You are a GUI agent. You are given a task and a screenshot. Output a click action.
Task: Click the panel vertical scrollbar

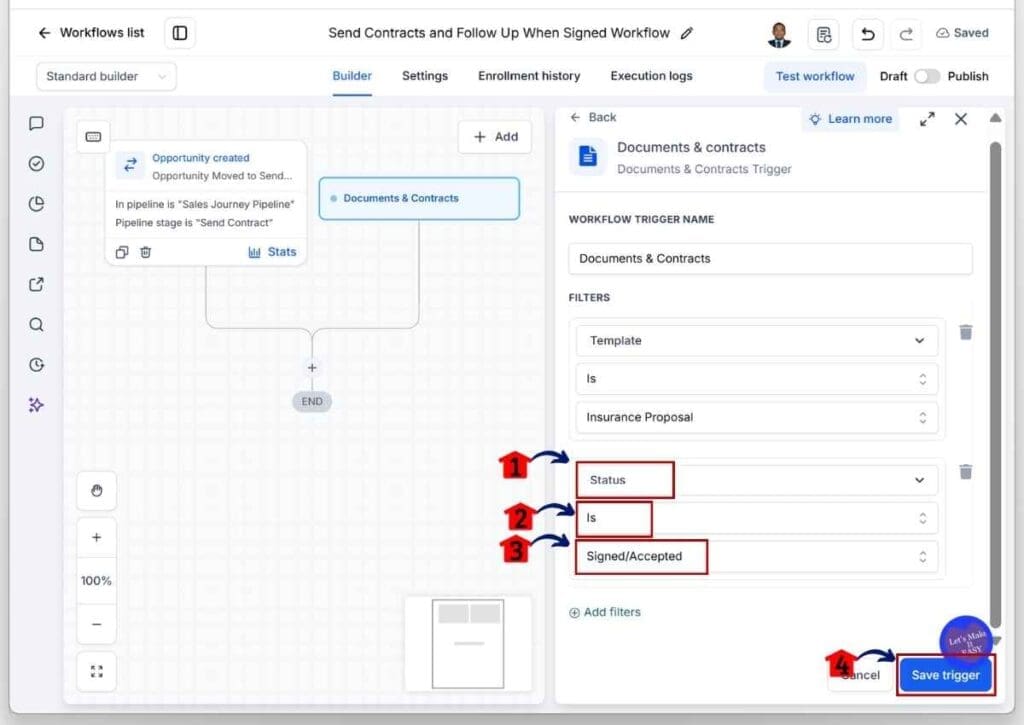click(995, 384)
